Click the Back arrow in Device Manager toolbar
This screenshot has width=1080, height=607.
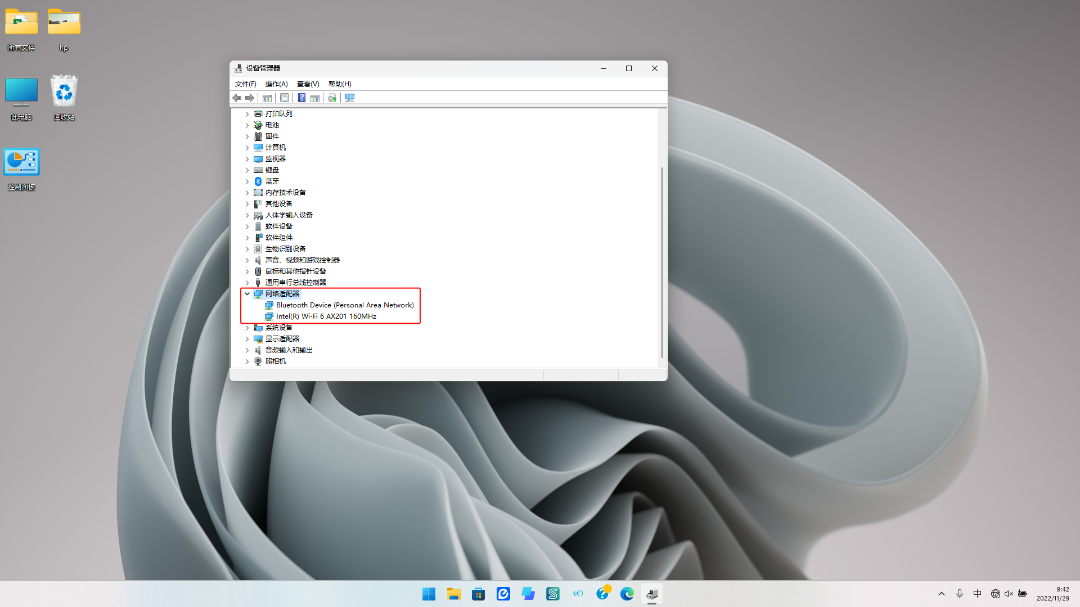(x=237, y=98)
